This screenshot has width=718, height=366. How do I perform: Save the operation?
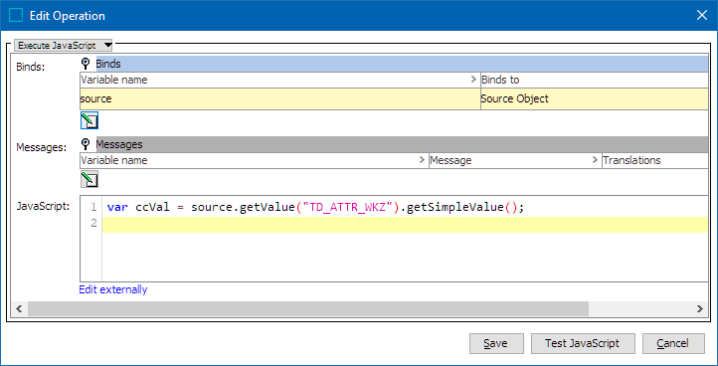[x=496, y=343]
